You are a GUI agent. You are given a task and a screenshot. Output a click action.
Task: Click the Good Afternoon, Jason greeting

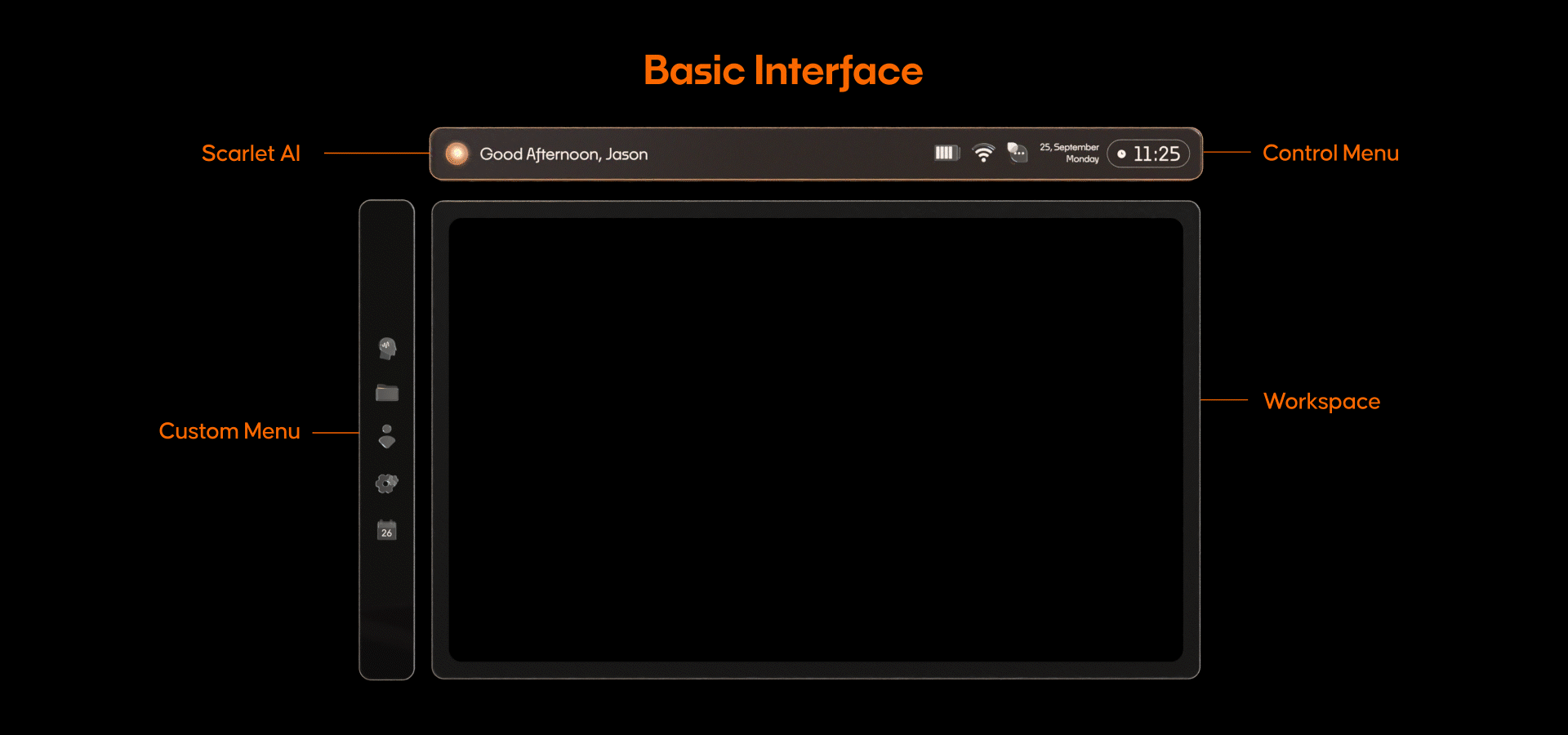tap(563, 154)
